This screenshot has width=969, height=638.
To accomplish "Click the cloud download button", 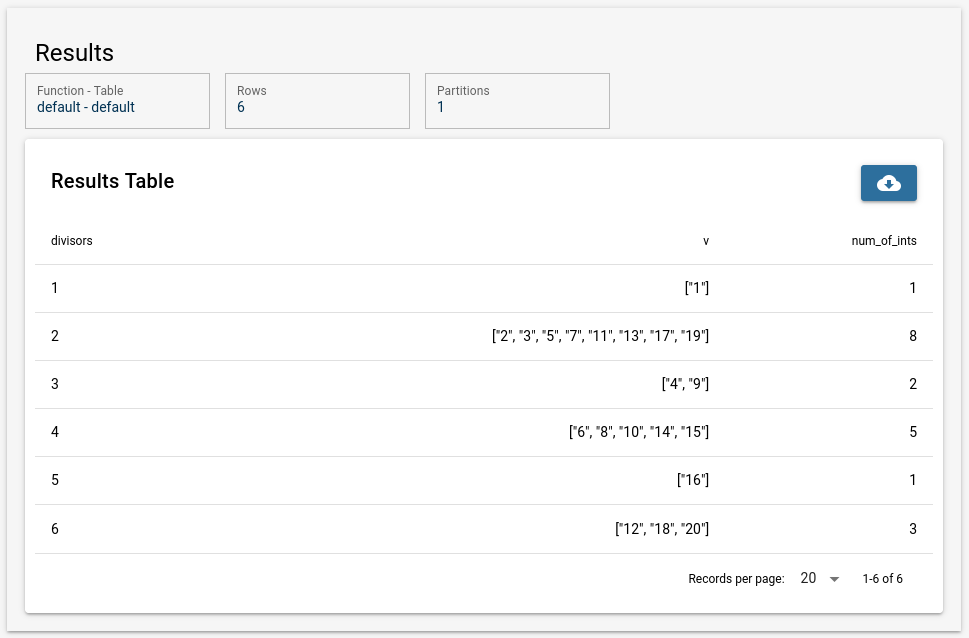I will coord(888,183).
